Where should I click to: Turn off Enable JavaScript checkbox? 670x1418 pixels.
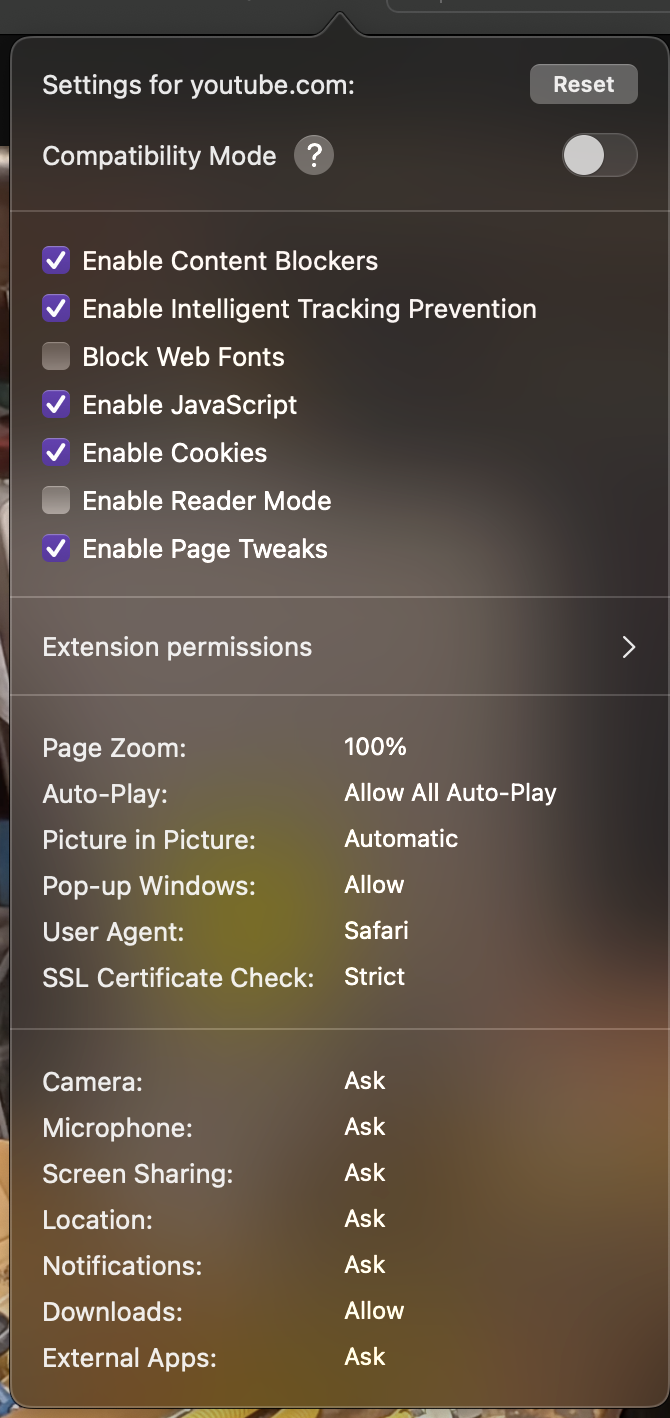tap(56, 405)
